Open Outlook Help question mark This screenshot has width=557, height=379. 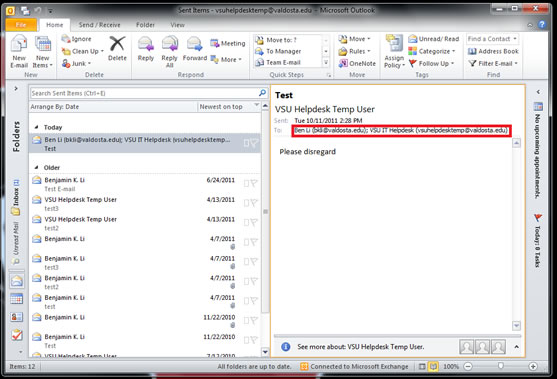pyautogui.click(x=542, y=25)
